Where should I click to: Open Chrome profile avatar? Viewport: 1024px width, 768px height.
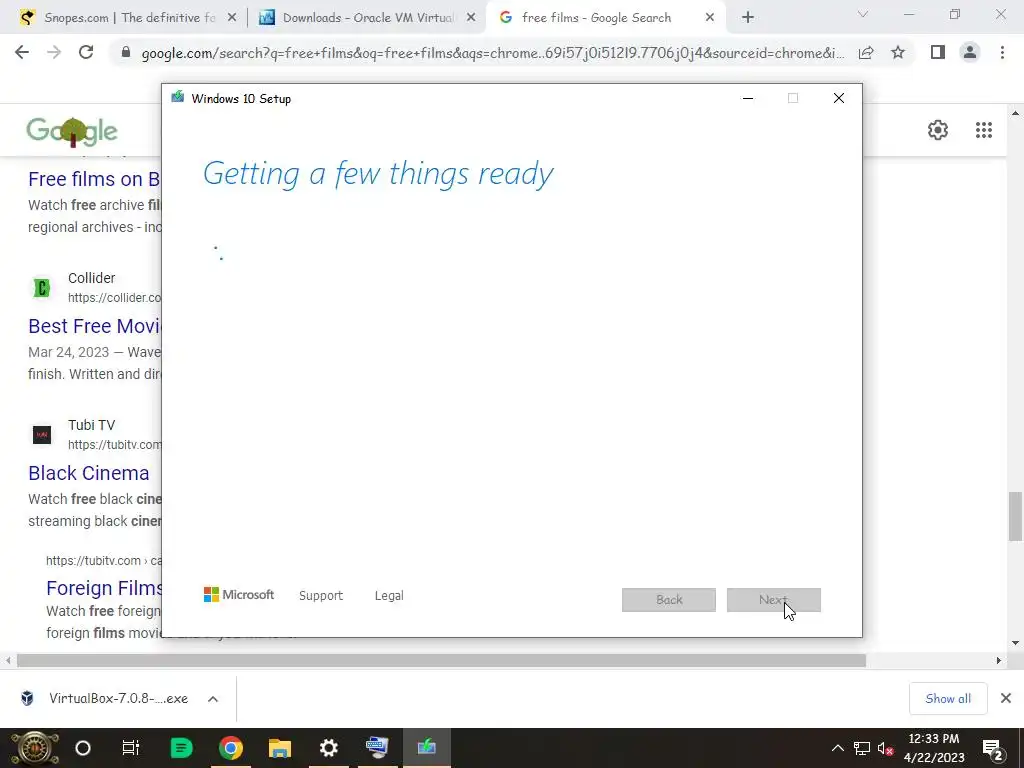coord(970,52)
